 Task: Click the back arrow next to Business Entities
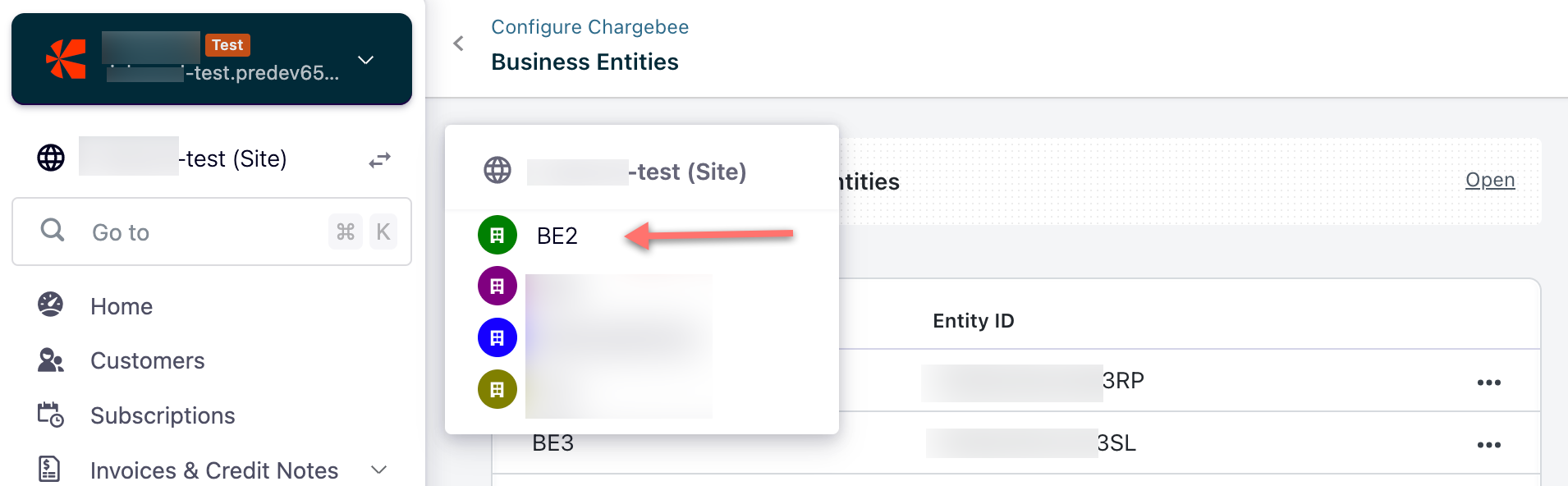pyautogui.click(x=459, y=44)
